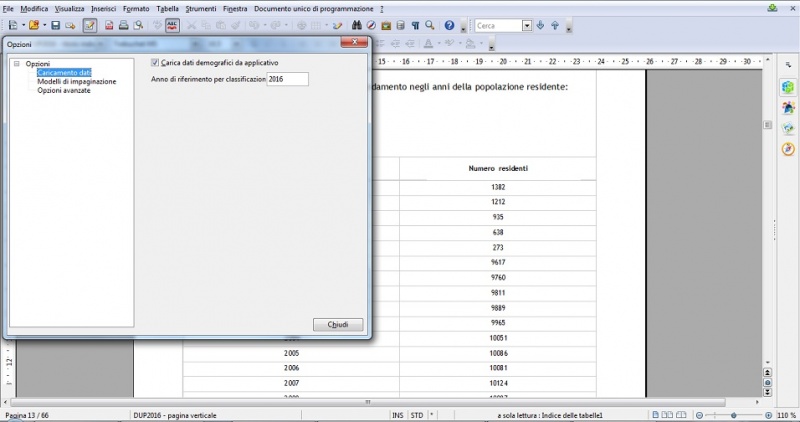
Task: Uncheck Carica dati demografici da applicativo
Action: click(x=155, y=63)
